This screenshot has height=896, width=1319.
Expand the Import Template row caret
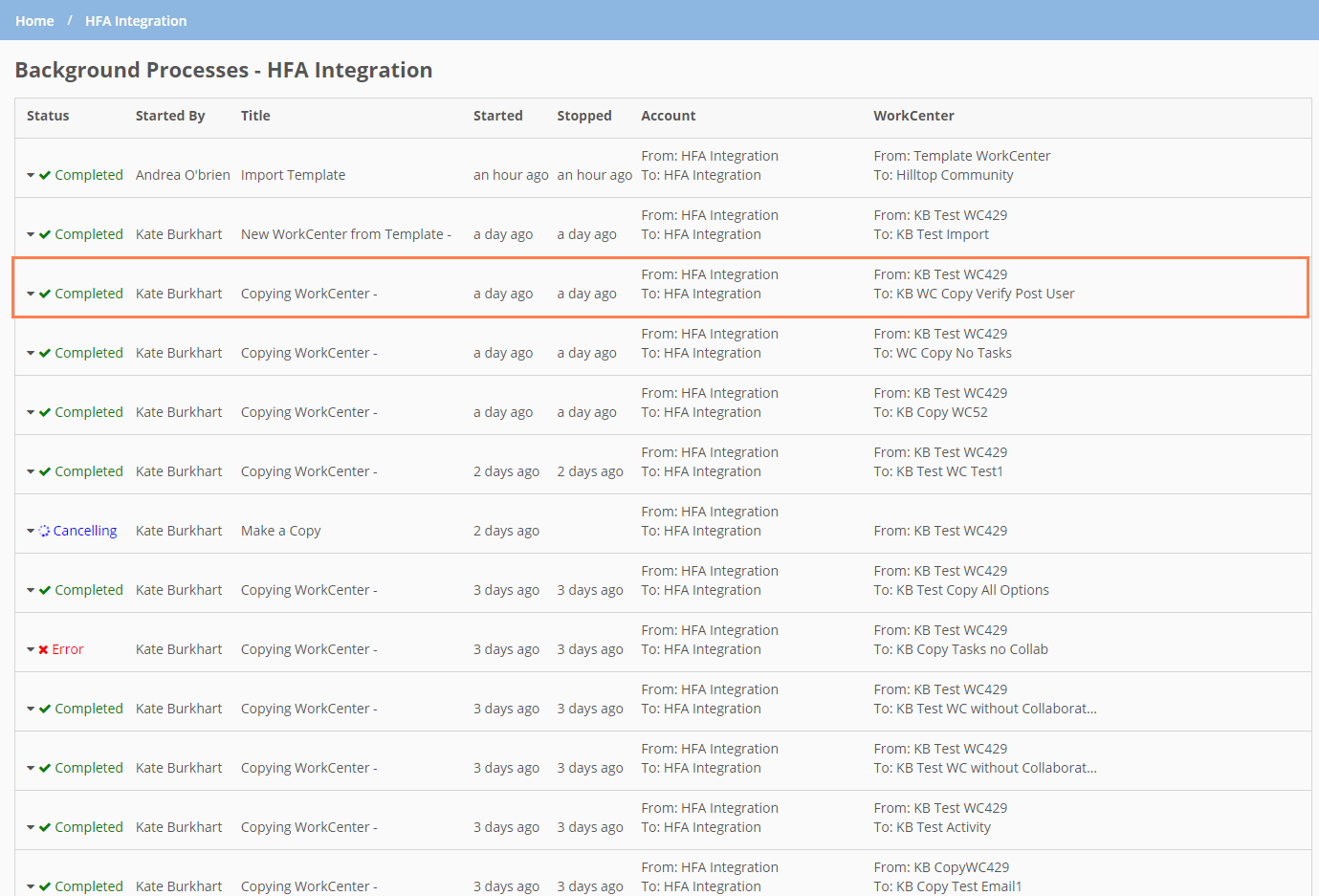(x=31, y=176)
